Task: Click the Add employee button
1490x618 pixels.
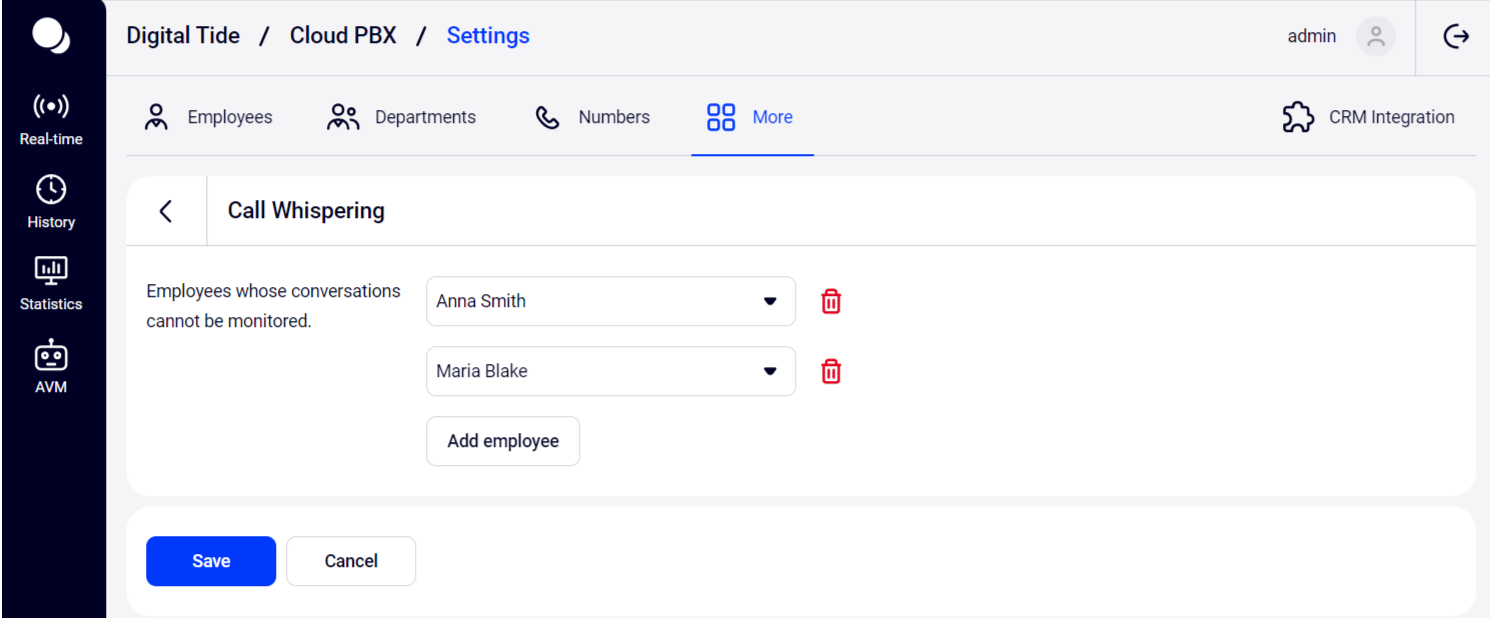Action: [503, 441]
